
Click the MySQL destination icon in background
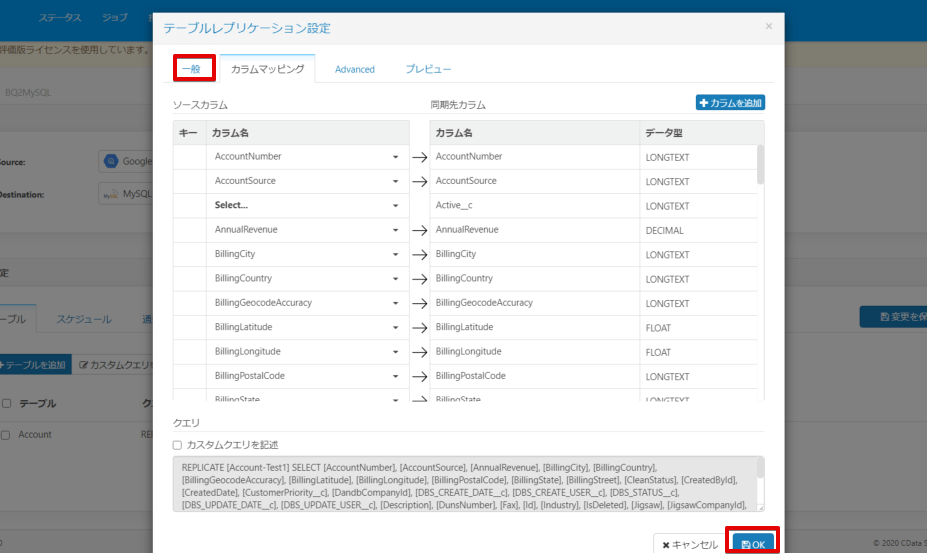[x=111, y=194]
